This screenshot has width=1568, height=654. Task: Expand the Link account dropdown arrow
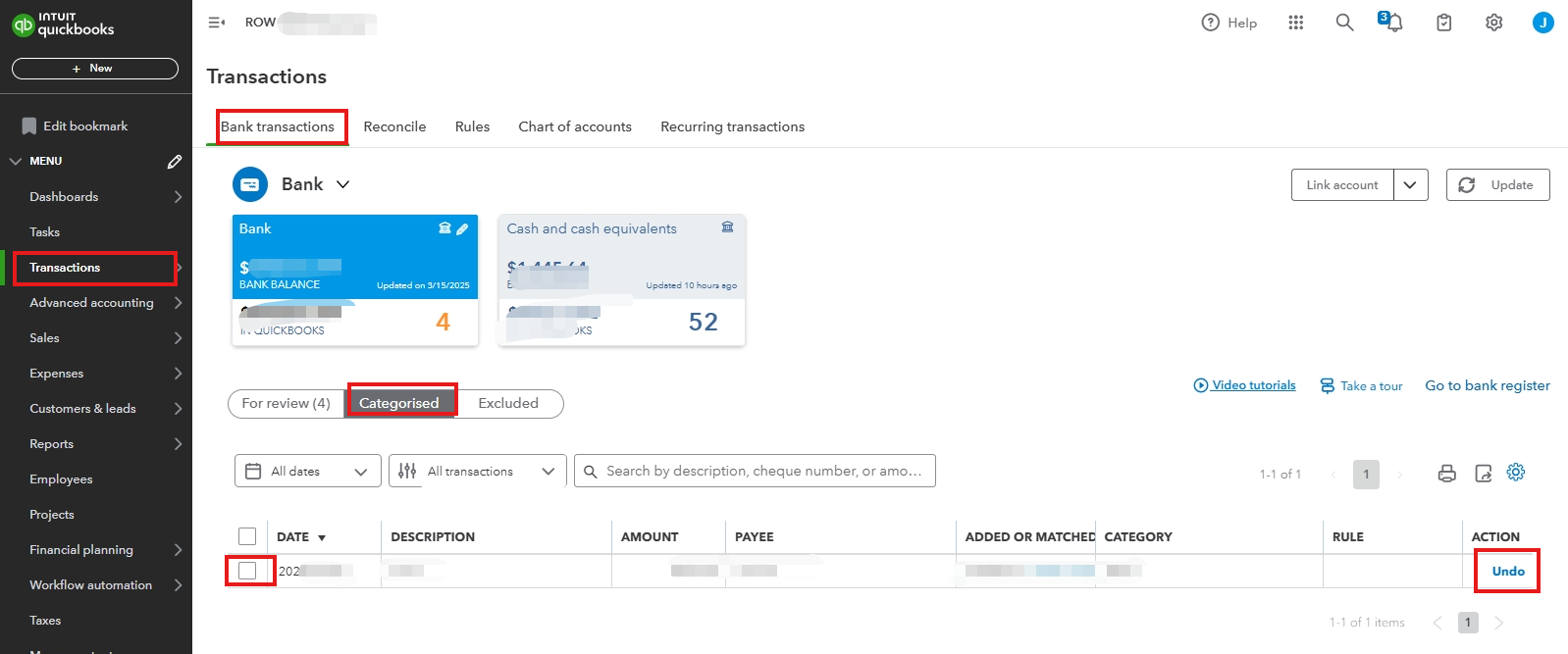1410,185
